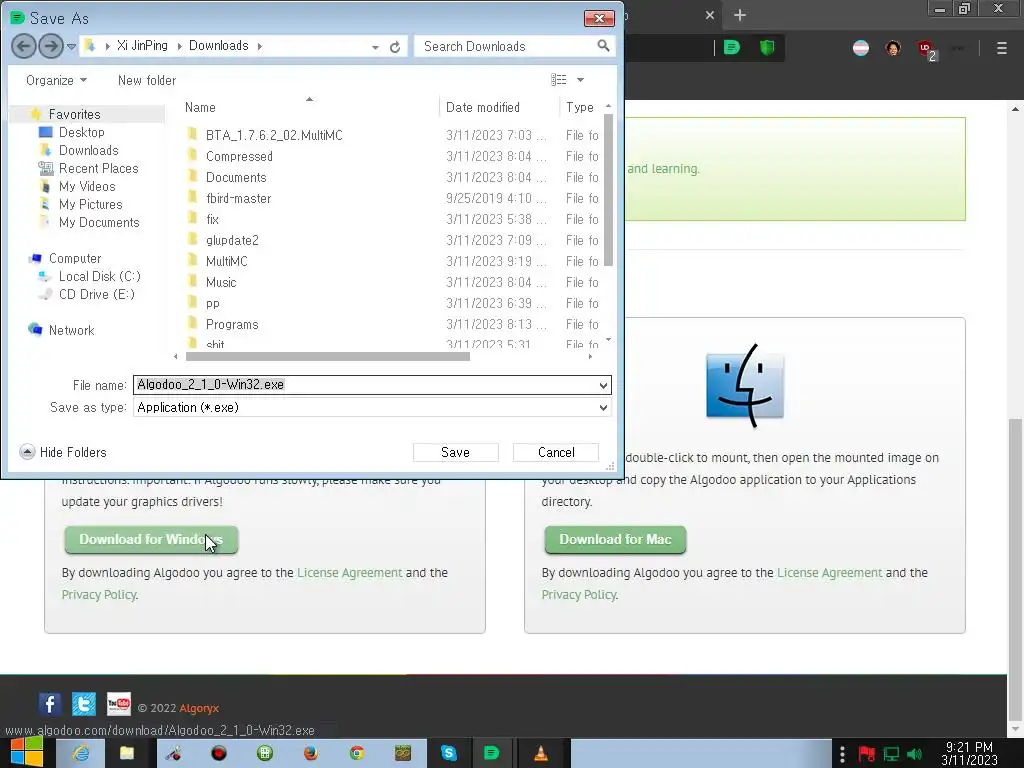Open Recent Places in navigation pane
Image resolution: width=1024 pixels, height=768 pixels.
pos(98,168)
